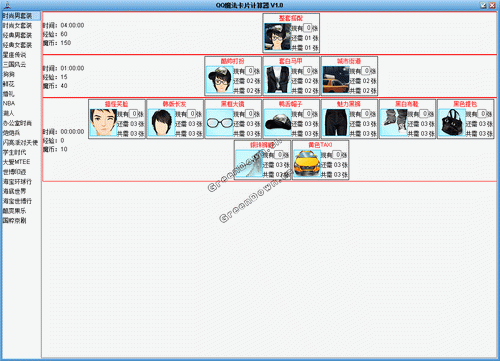Select NBA in the card set list
Viewport: 500px width, 361px height.
click(x=9, y=103)
